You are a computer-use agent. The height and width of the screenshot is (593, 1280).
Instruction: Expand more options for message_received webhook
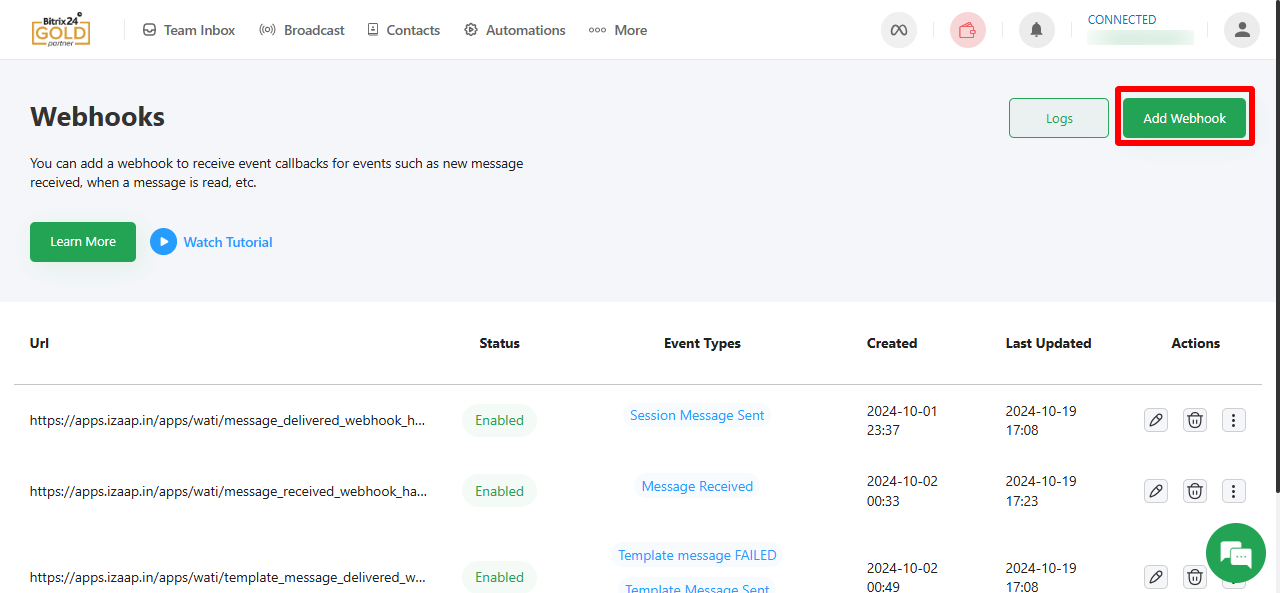[1234, 491]
